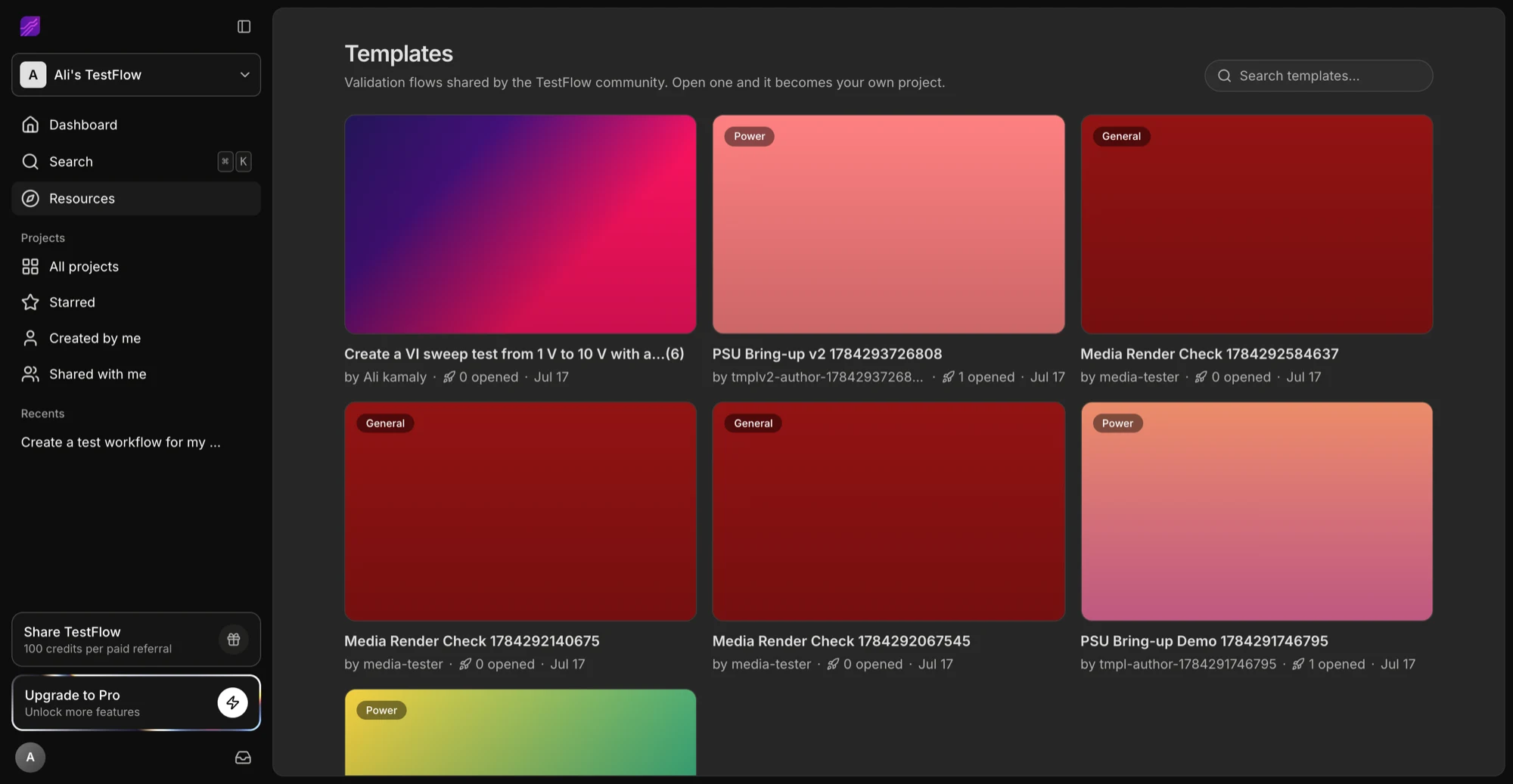The height and width of the screenshot is (784, 1513).
Task: Click rocket icon under PSU Bring-up v2
Action: (x=948, y=377)
